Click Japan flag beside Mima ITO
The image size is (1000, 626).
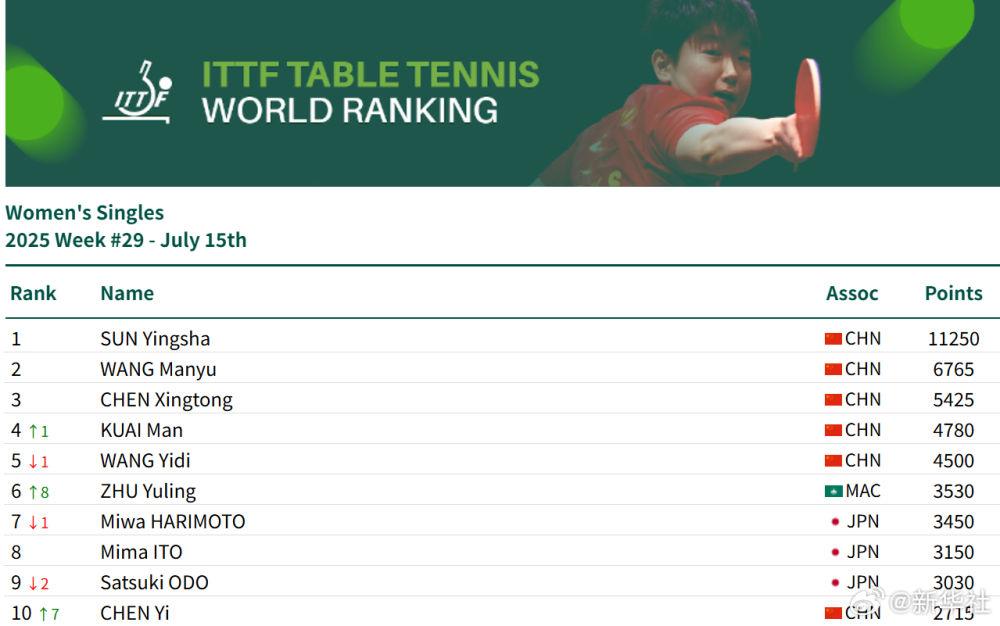click(835, 552)
